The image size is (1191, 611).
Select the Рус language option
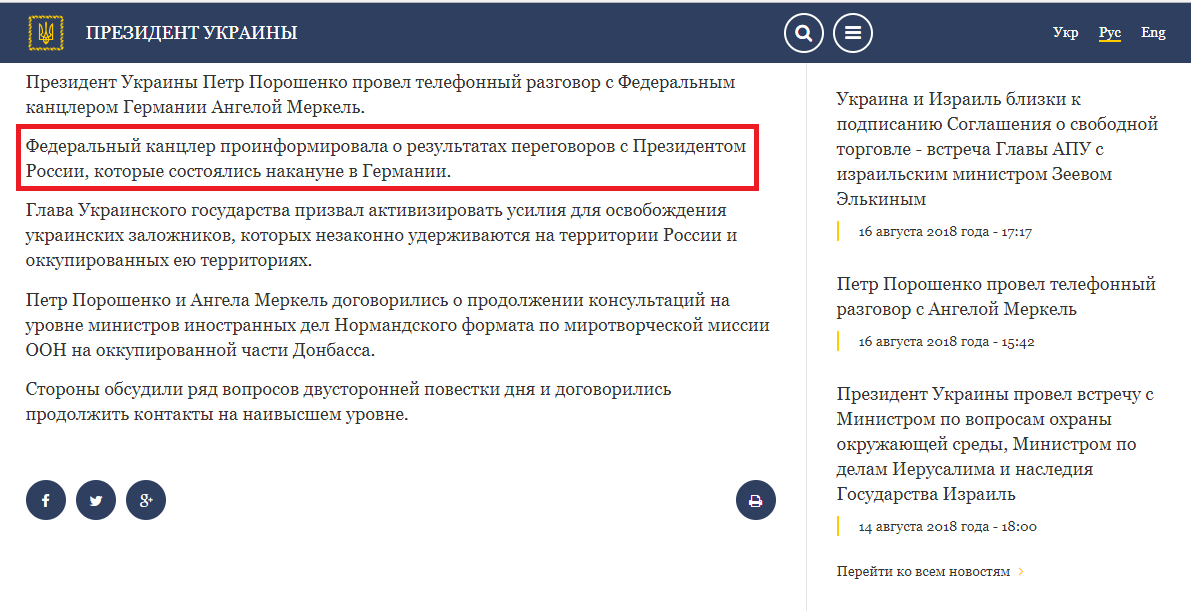[1110, 33]
